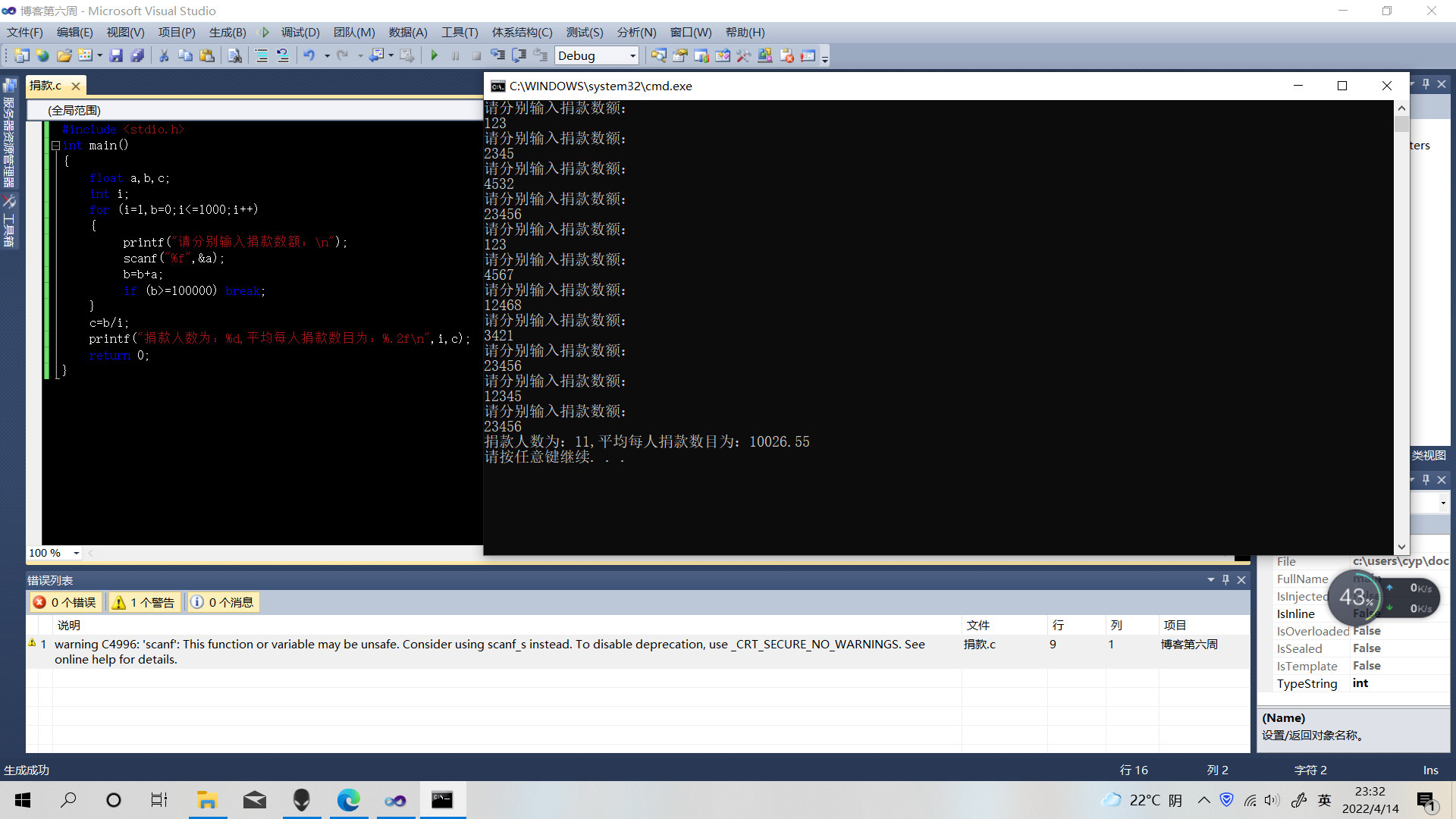Collapse the main() function outline
Image resolution: width=1456 pixels, height=819 pixels.
[55, 146]
